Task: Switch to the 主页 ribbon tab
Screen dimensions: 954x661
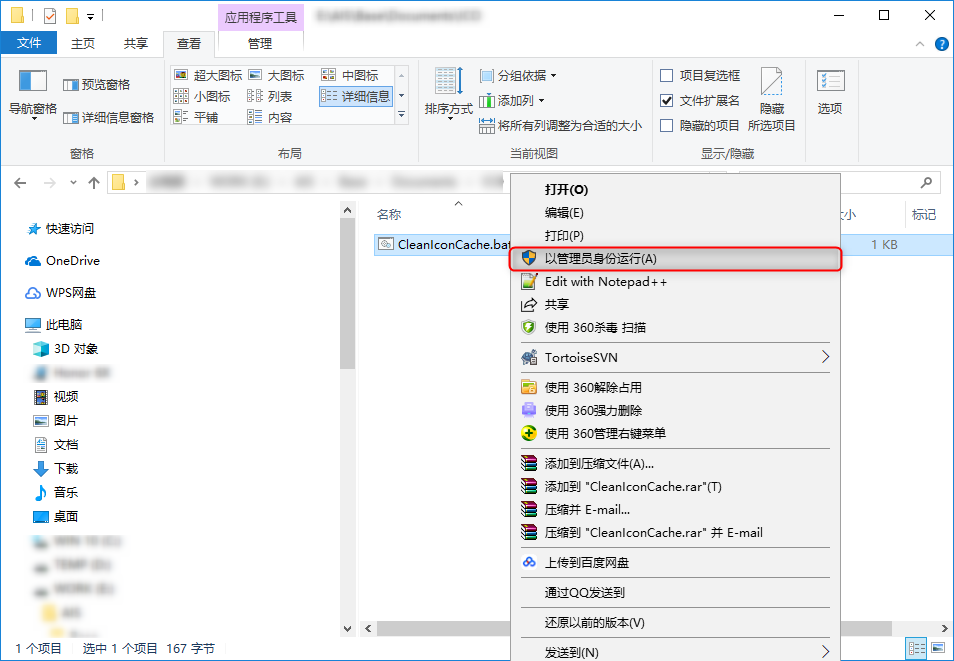Action: (x=84, y=43)
